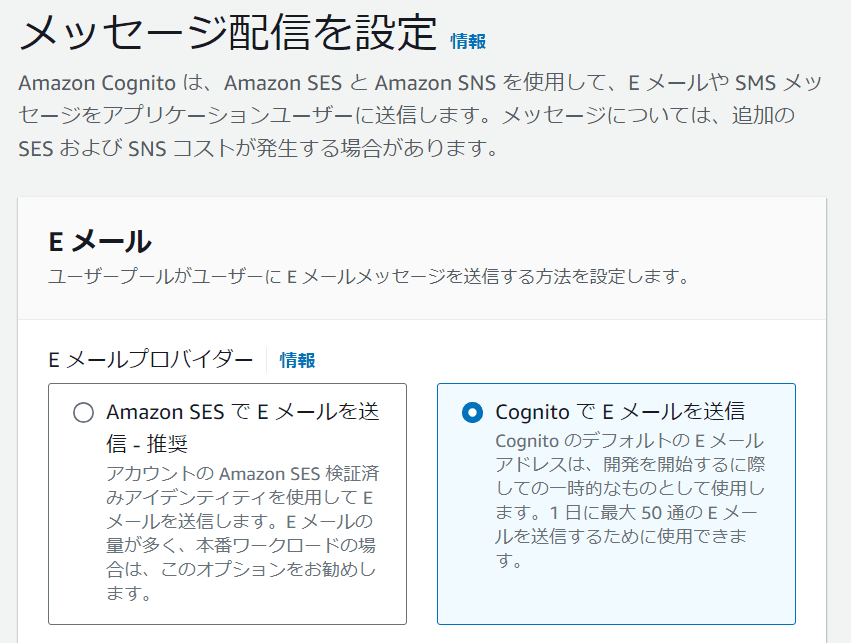Click the ユーザープール email section subtitle
This screenshot has width=851, height=643.
[368, 276]
